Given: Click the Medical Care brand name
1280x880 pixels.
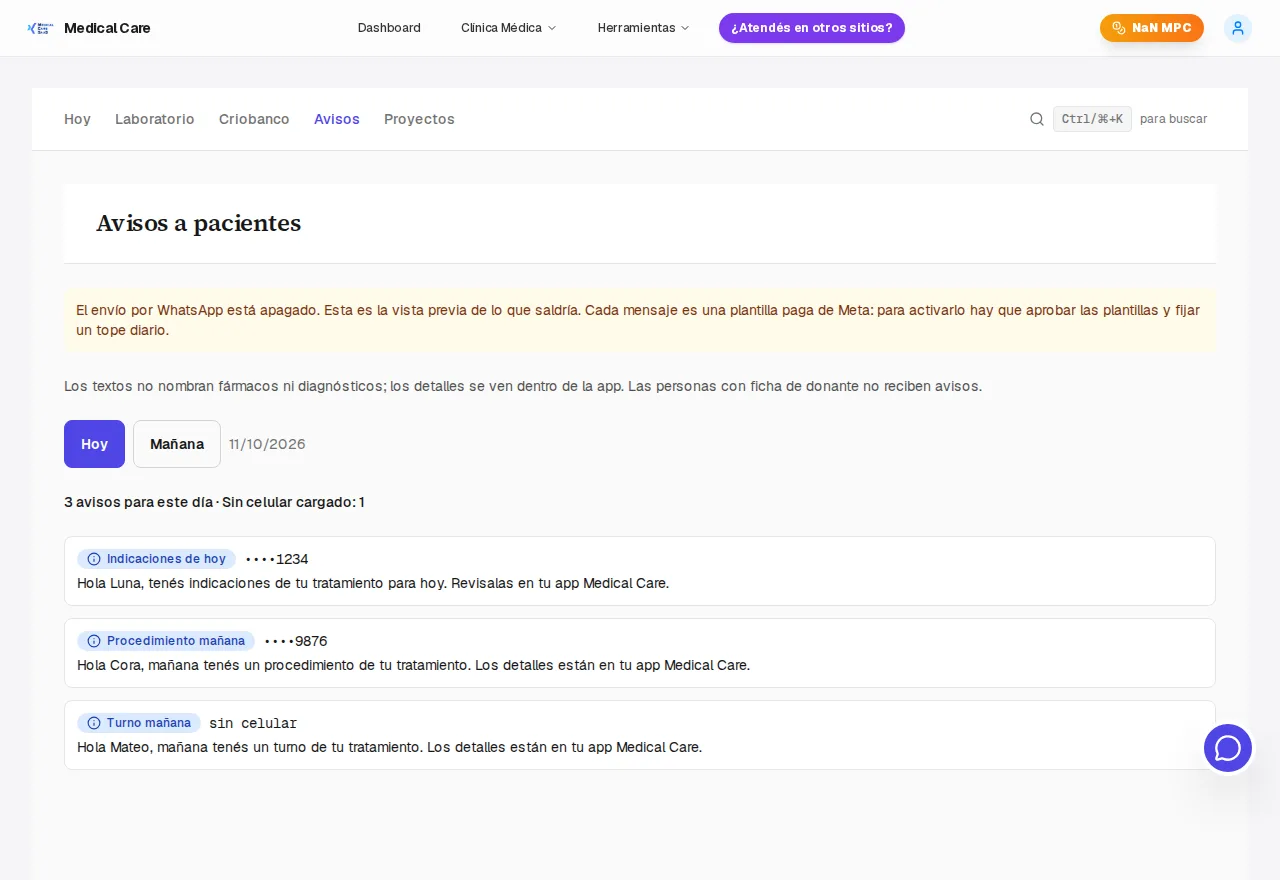Looking at the screenshot, I should [107, 28].
